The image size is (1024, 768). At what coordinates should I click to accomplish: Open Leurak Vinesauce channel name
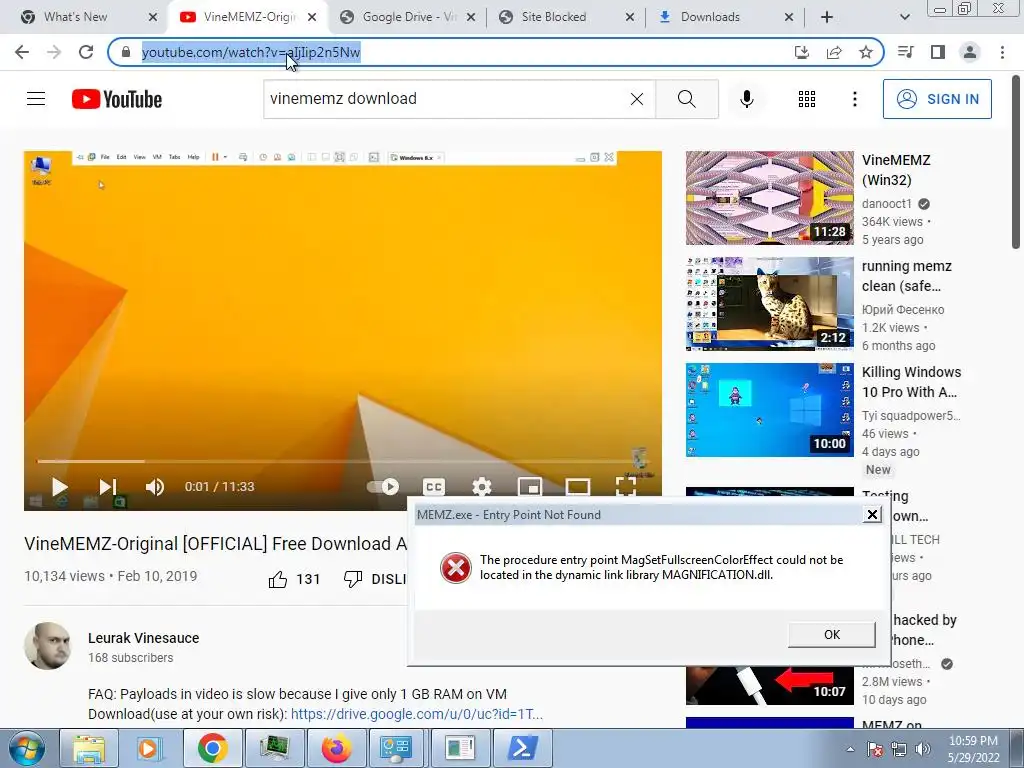coord(144,638)
